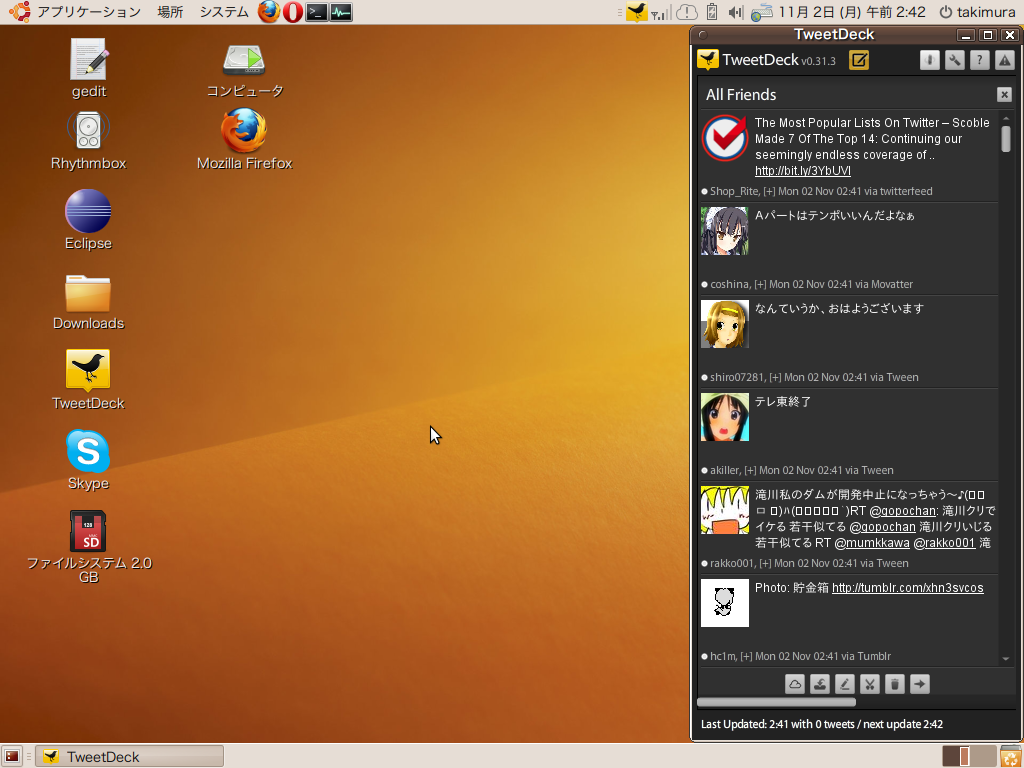Open the terminal launcher in top panel

click(317, 12)
